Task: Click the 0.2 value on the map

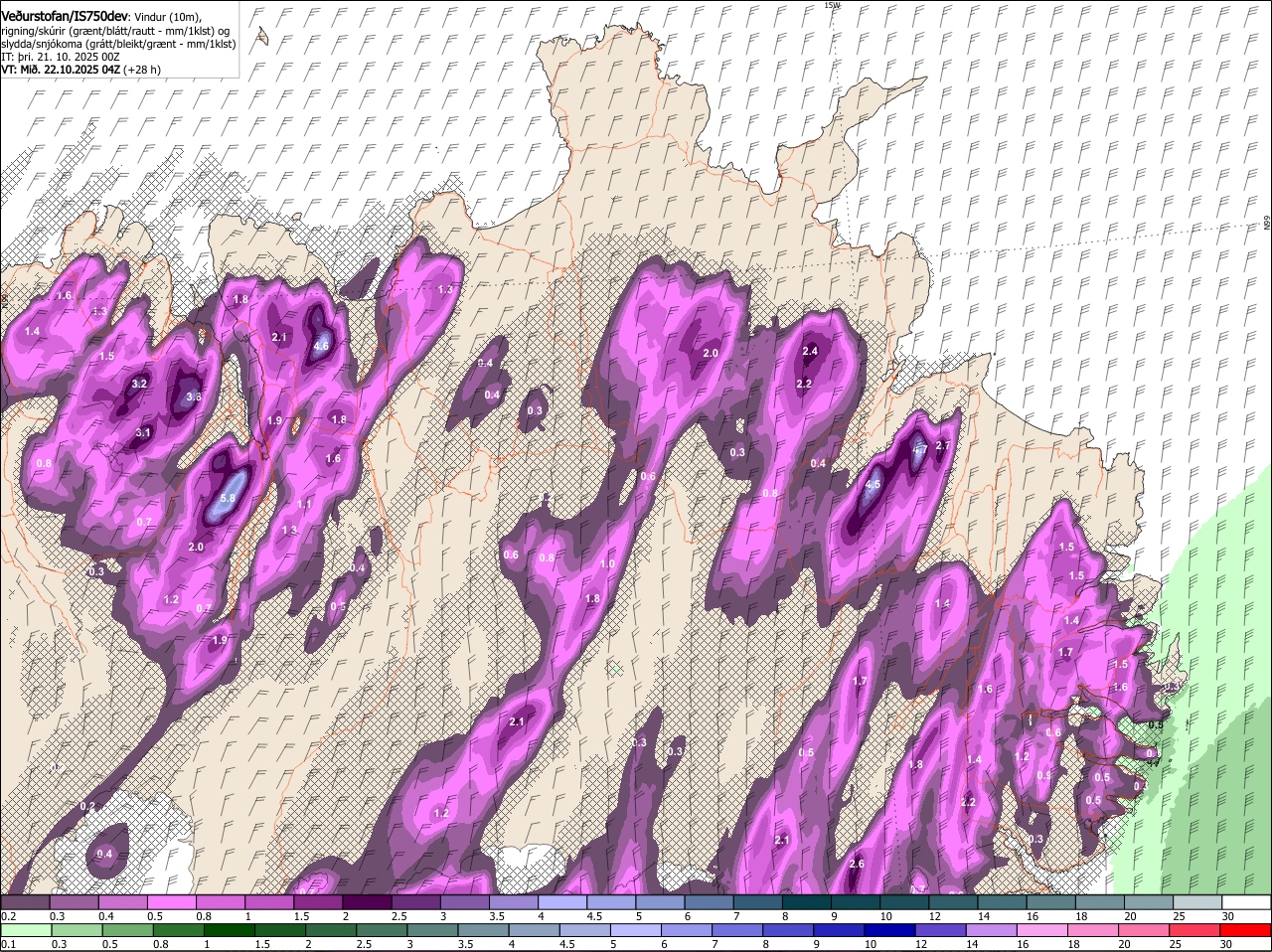Action: (x=87, y=806)
